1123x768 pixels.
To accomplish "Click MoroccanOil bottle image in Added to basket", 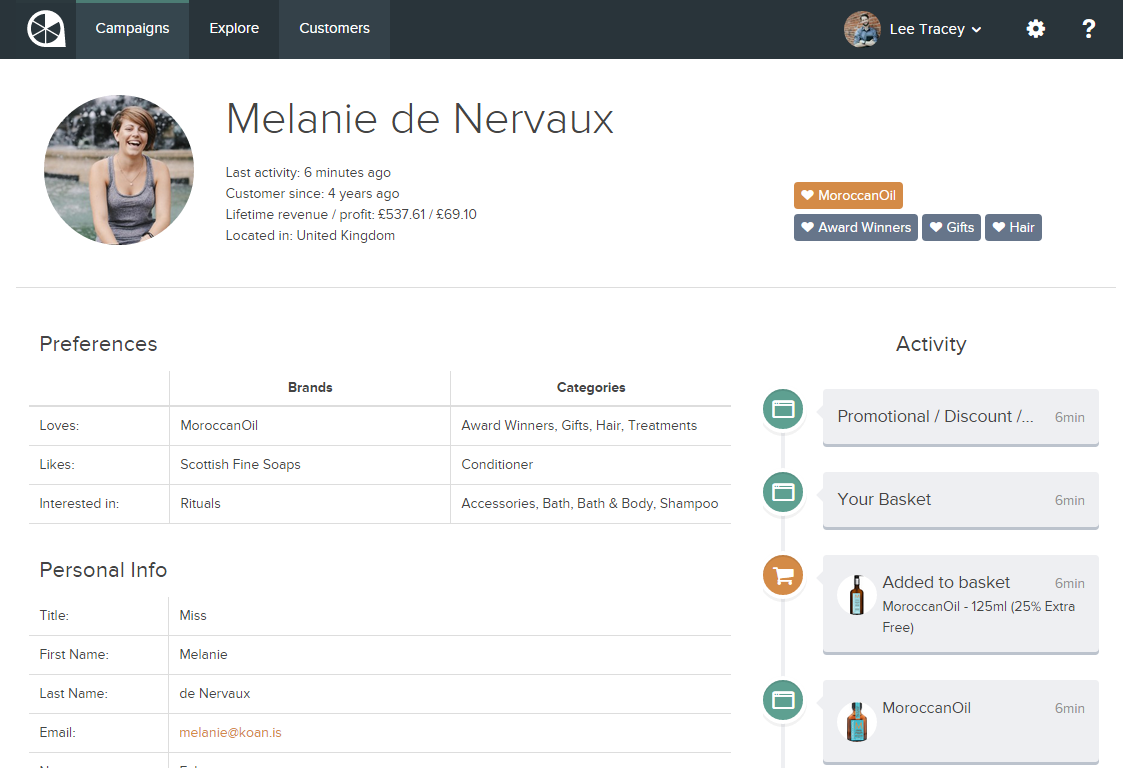I will [x=857, y=595].
